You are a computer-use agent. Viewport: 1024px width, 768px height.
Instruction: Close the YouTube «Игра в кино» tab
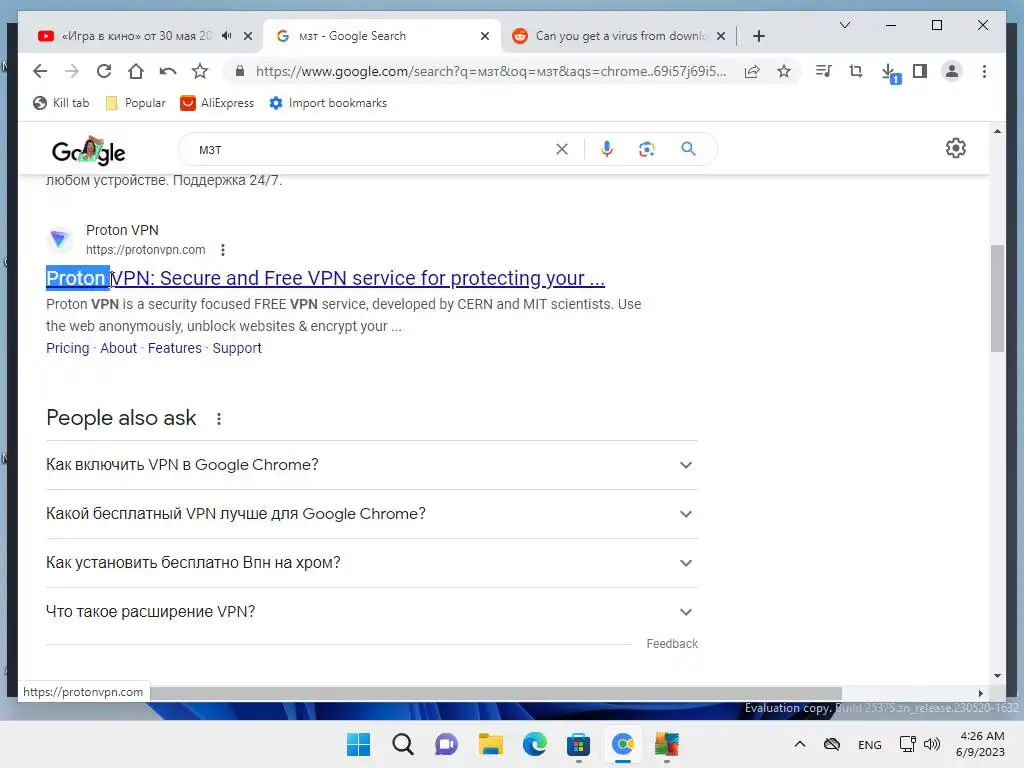pyautogui.click(x=248, y=36)
